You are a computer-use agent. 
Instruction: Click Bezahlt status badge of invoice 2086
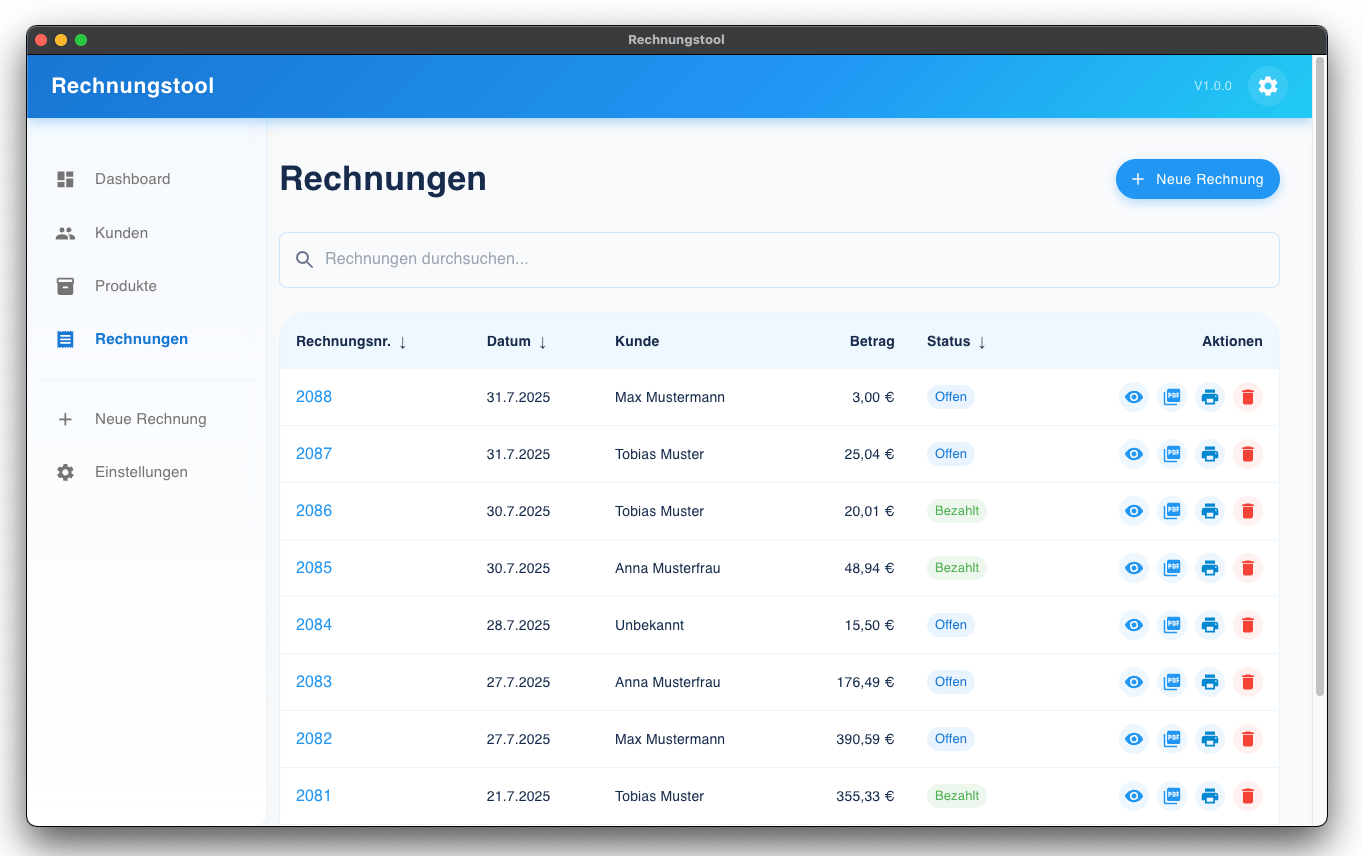[x=957, y=511]
